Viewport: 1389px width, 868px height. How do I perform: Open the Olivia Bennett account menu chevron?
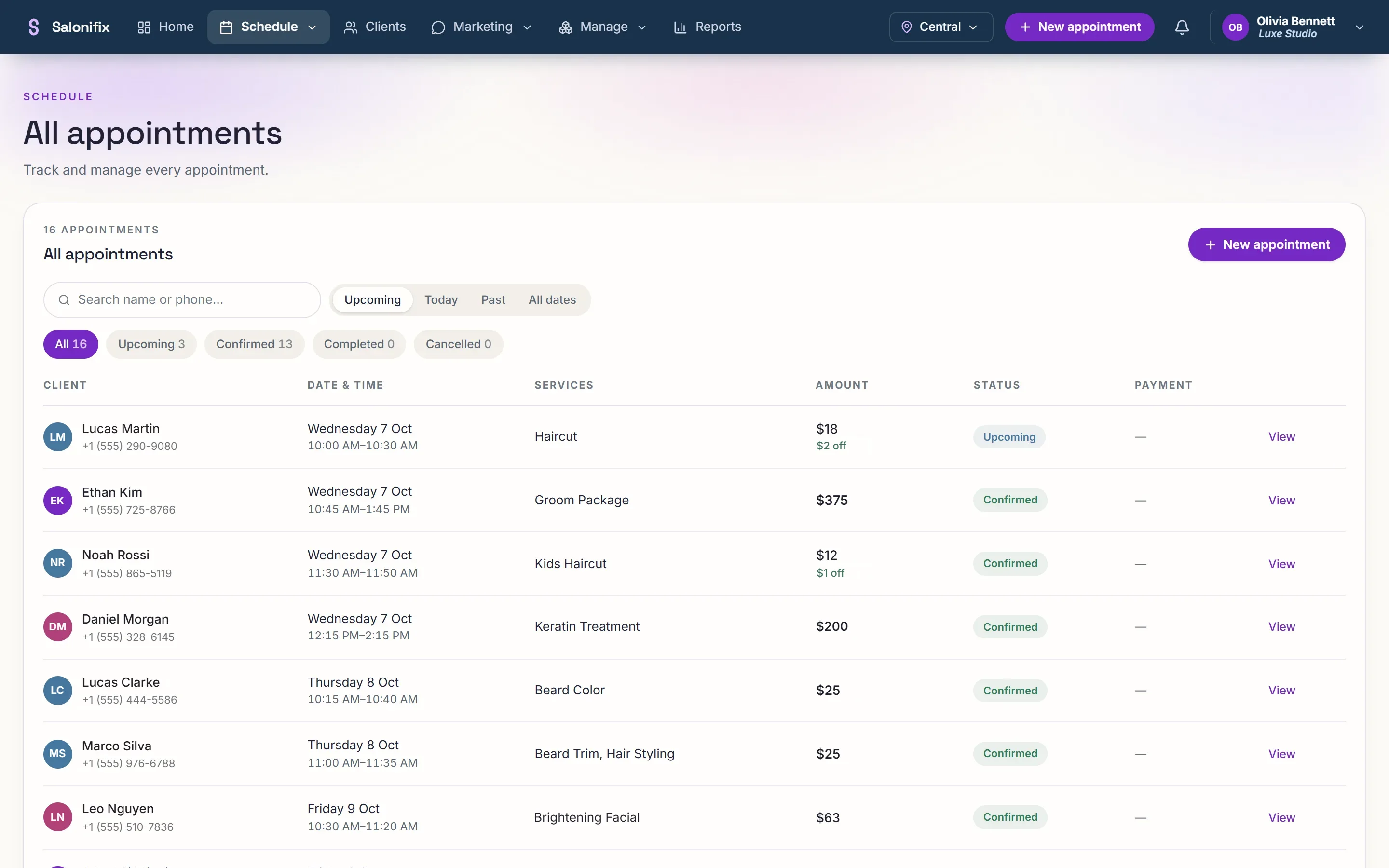(1359, 27)
